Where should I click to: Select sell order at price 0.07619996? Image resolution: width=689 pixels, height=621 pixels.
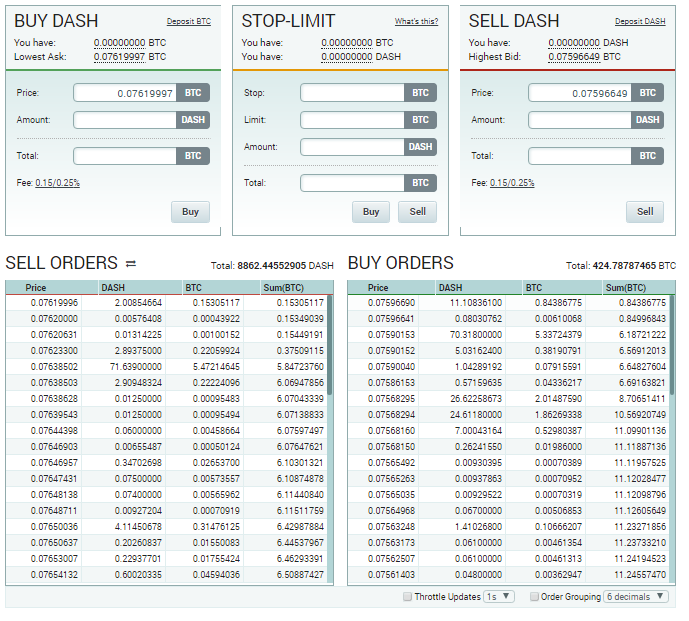point(167,303)
